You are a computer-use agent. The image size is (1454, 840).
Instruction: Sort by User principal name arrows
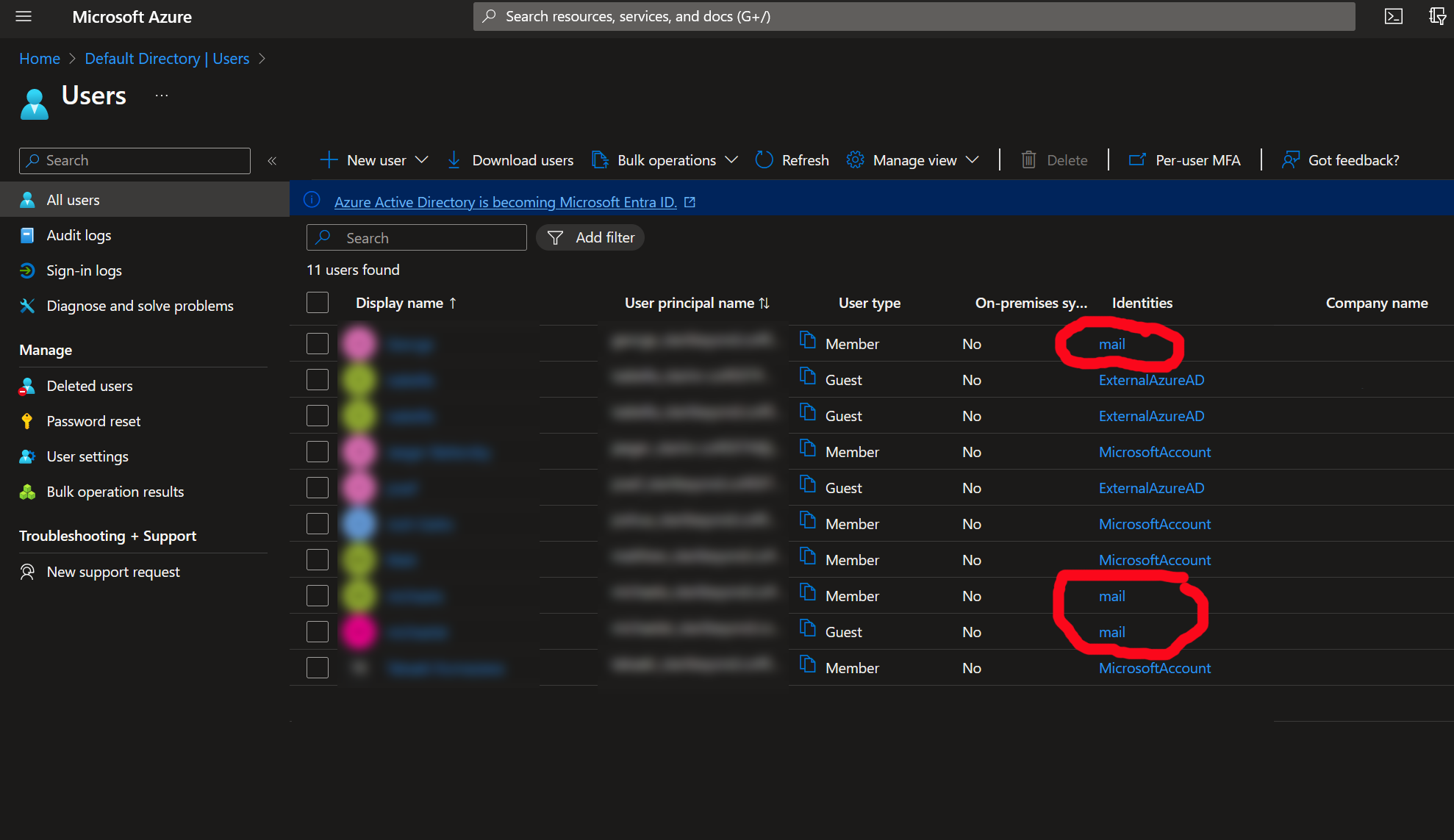[x=764, y=303]
